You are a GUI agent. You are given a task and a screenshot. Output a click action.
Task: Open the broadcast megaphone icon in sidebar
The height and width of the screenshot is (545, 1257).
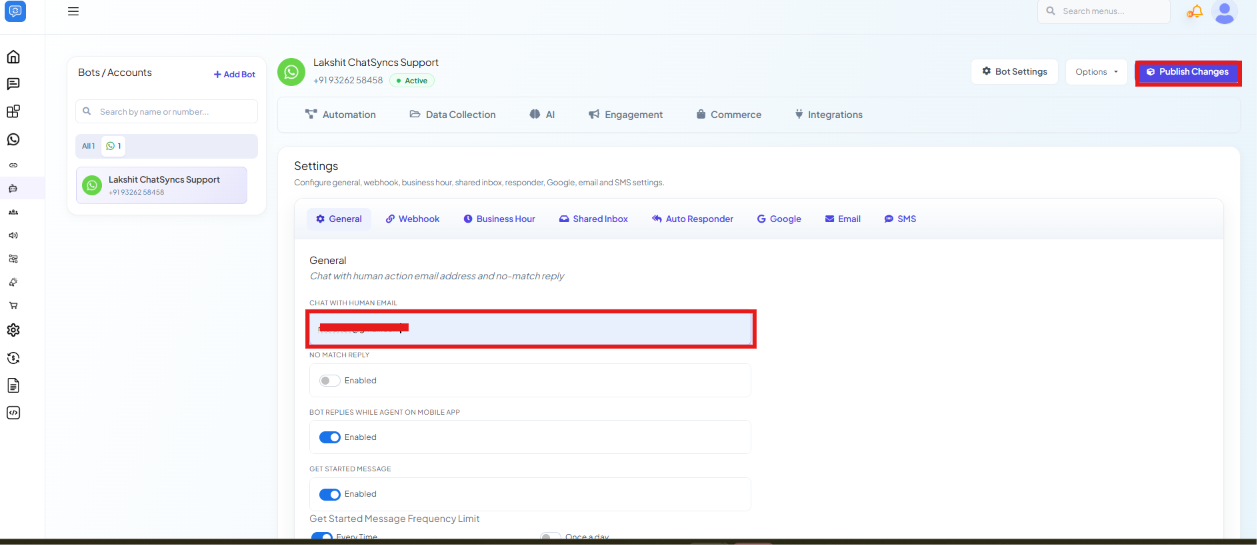point(13,236)
